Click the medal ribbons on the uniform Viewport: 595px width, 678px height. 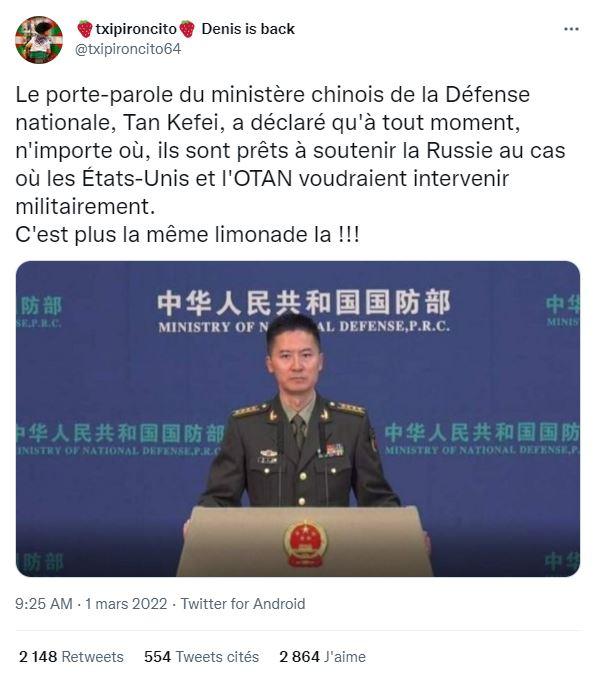332,450
